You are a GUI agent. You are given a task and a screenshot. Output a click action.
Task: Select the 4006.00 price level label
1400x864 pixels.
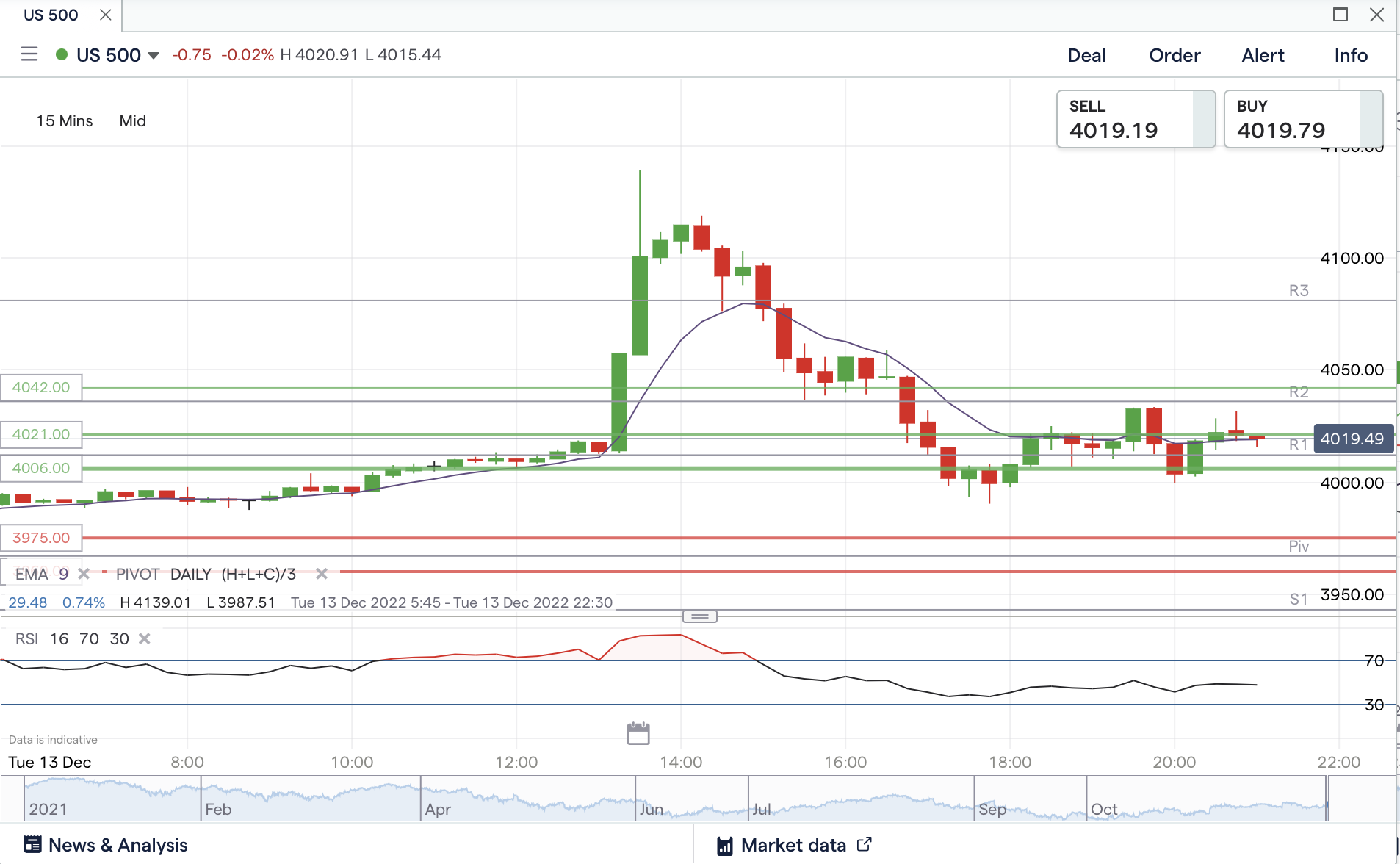(41, 468)
